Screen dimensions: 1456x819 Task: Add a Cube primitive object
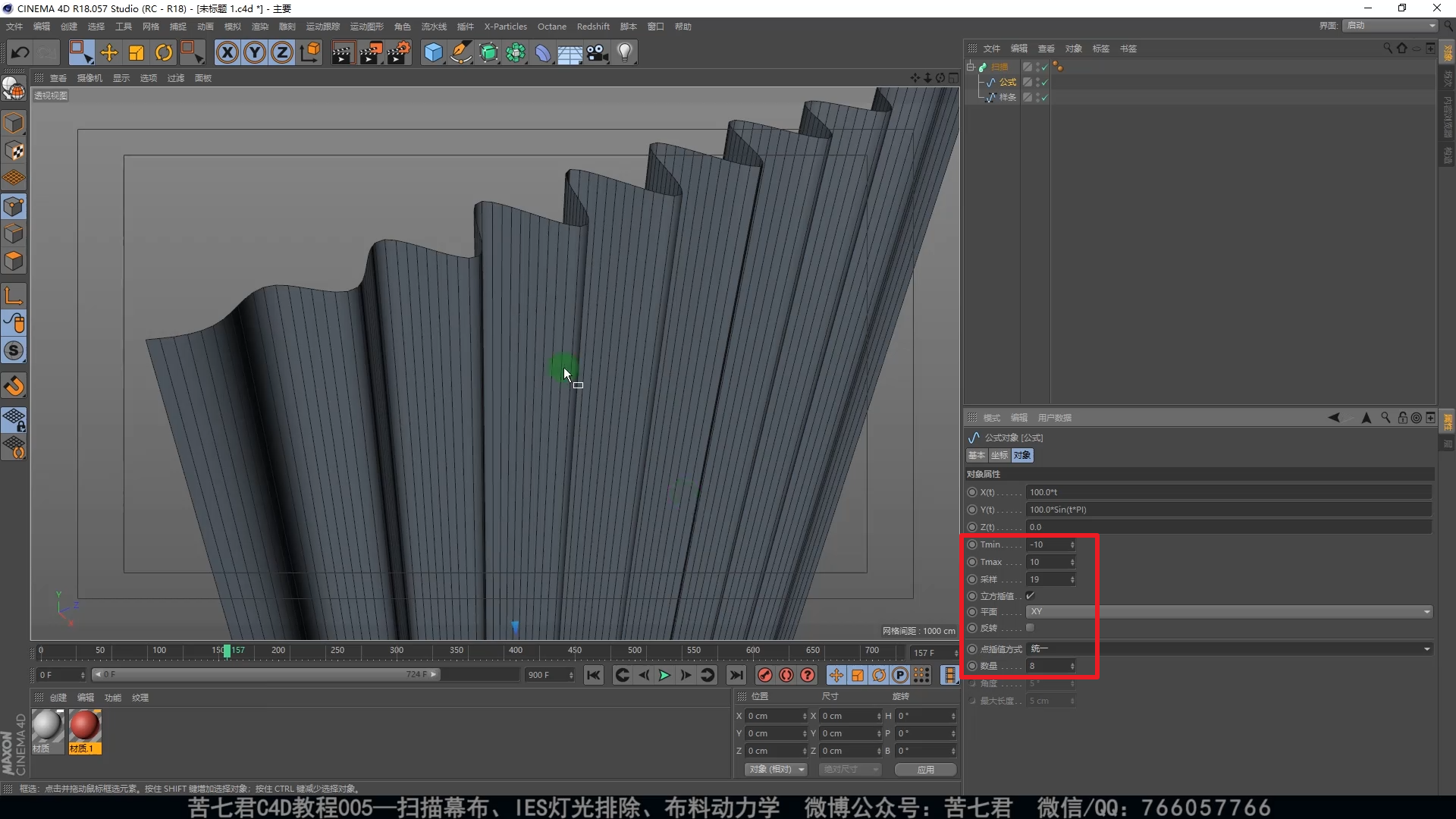coord(433,52)
